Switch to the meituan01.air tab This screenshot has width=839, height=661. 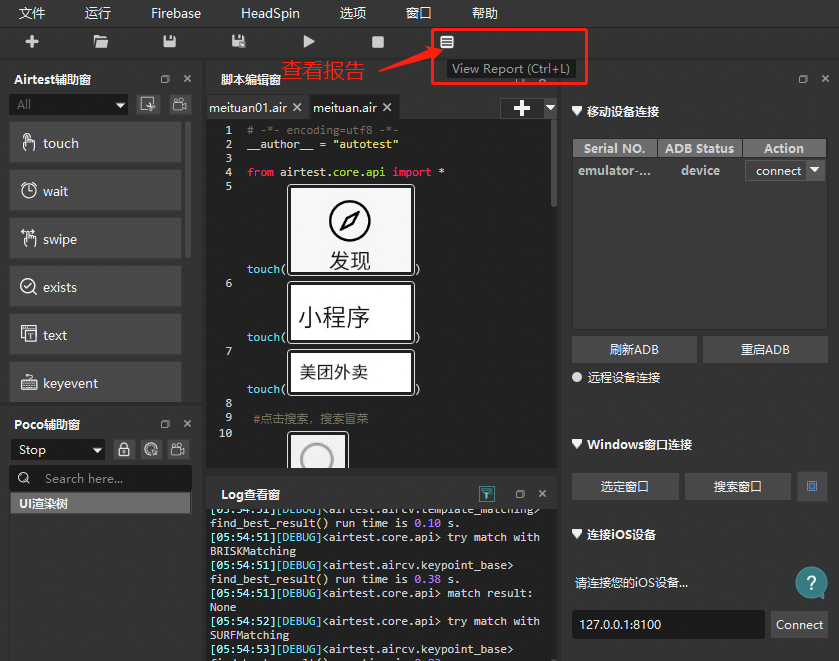click(x=248, y=108)
